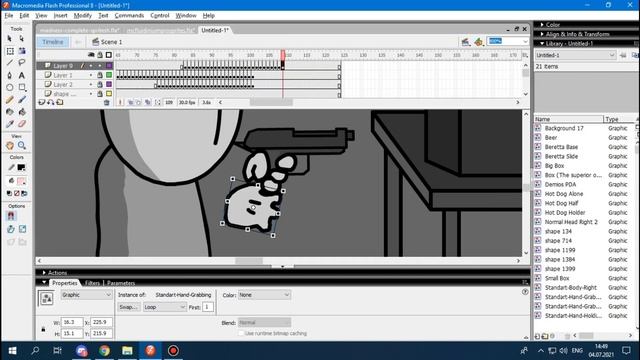Select the Text tool
The width and height of the screenshot is (640, 360).
(x=22, y=75)
